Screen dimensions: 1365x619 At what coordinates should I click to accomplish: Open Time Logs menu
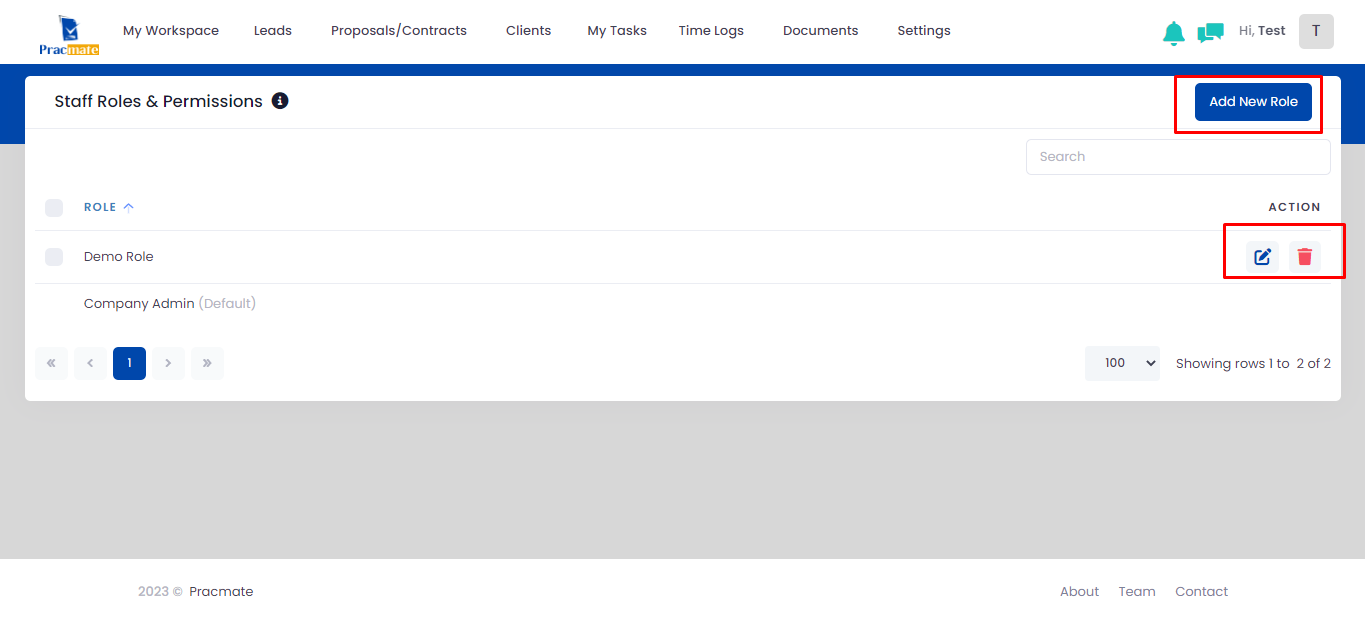711,31
